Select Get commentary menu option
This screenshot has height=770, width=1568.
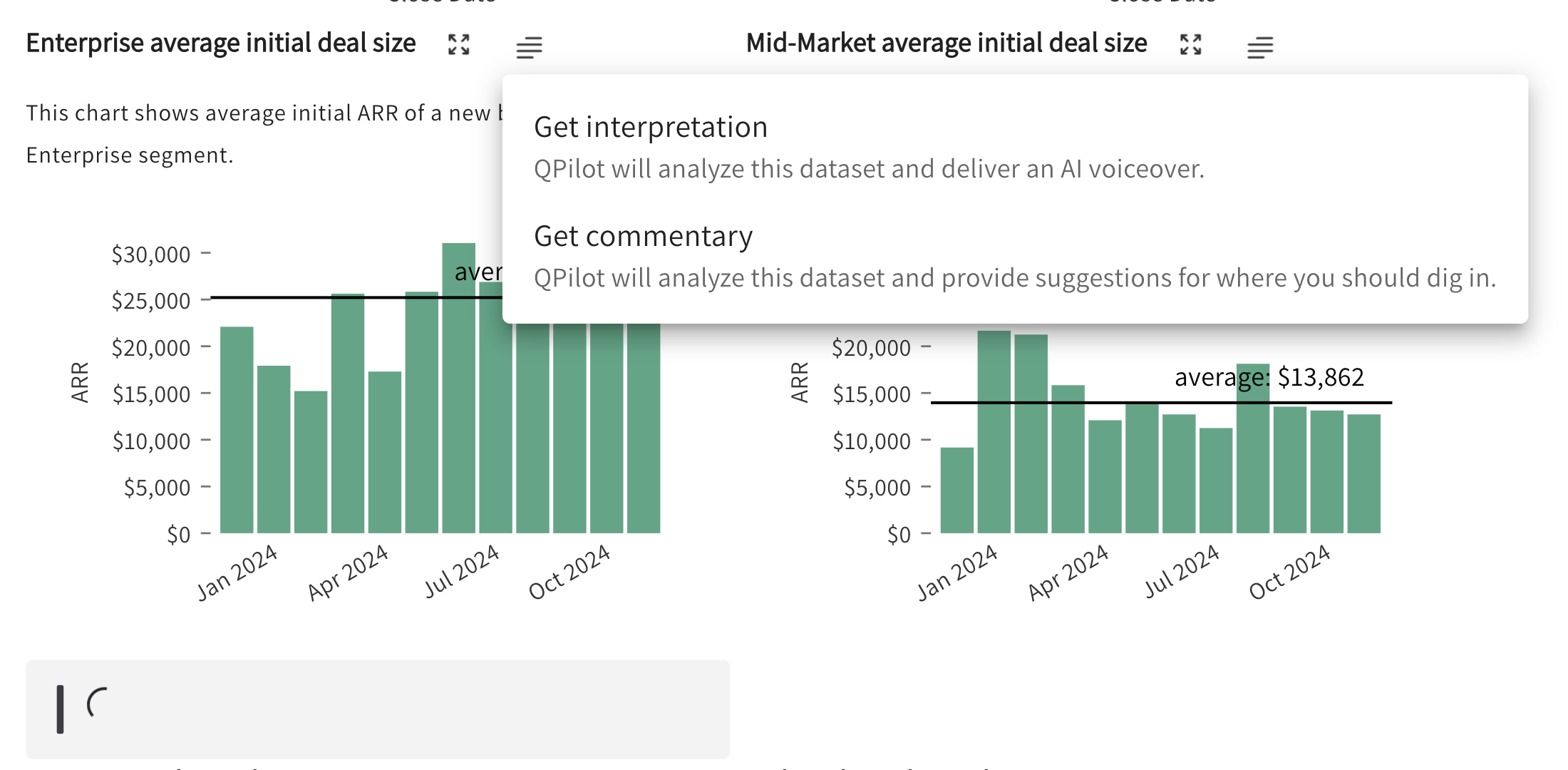(x=1015, y=256)
